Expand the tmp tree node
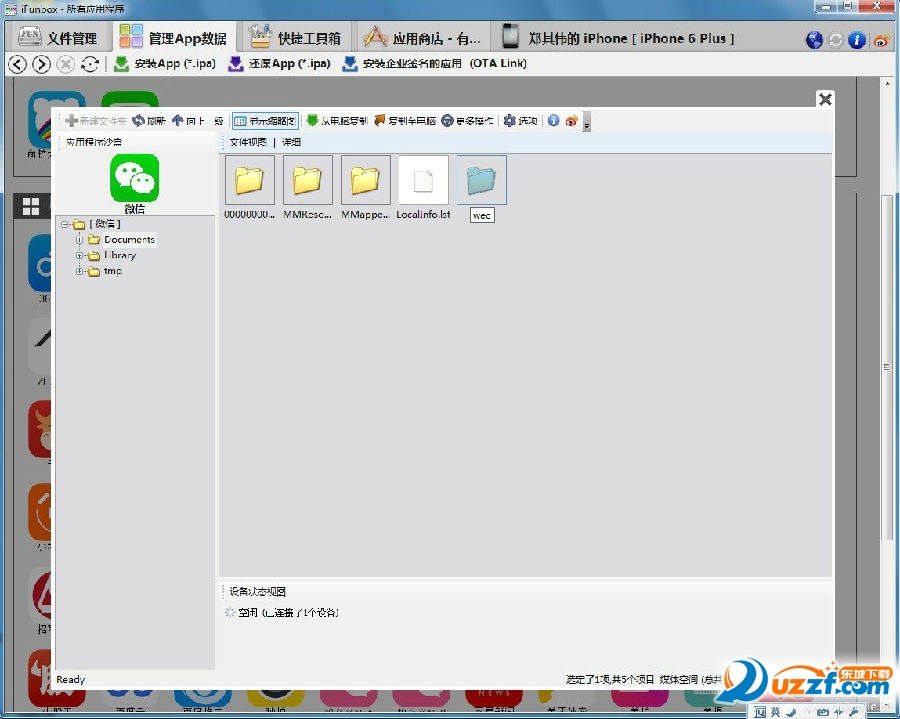900x719 pixels. pyautogui.click(x=79, y=271)
